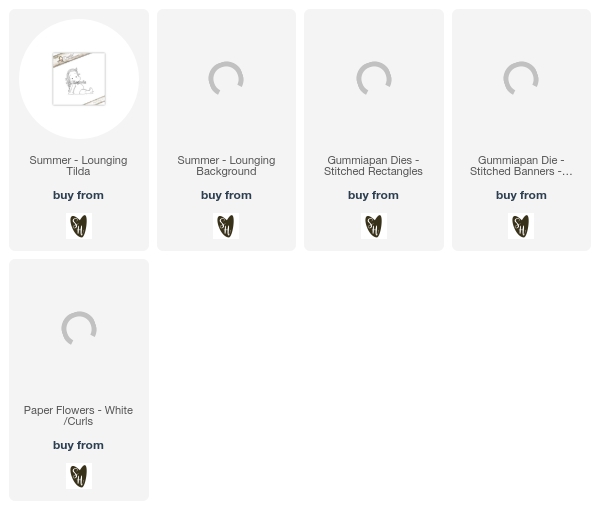
Task: Click the shop heart icon under Stitched Rectangles
Action: tap(374, 226)
